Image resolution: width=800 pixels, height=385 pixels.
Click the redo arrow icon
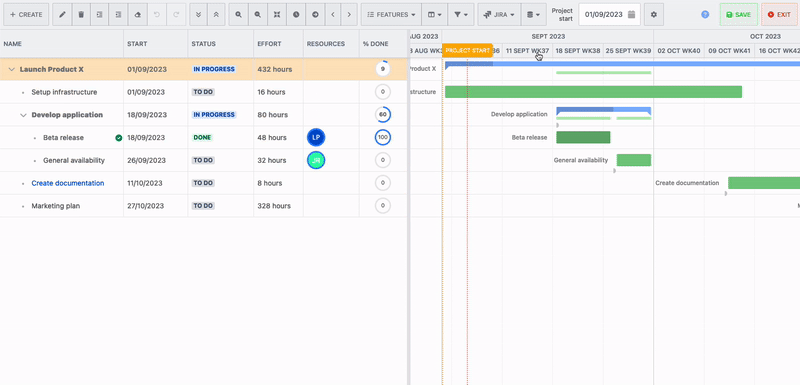(176, 15)
